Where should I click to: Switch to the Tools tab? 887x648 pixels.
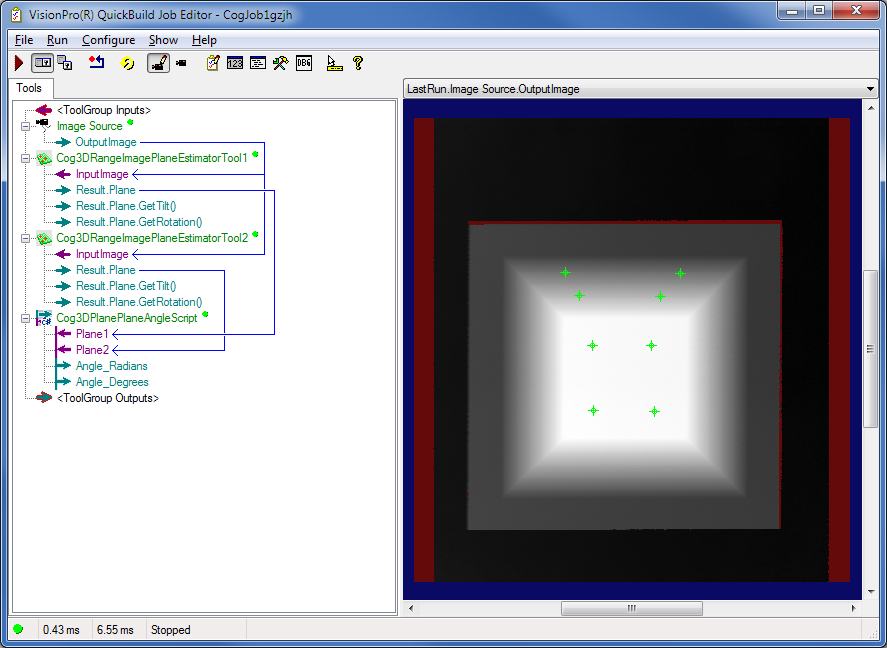click(30, 88)
